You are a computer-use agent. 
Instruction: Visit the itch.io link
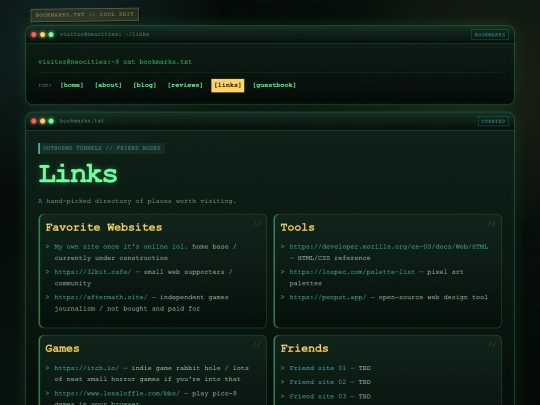point(87,368)
